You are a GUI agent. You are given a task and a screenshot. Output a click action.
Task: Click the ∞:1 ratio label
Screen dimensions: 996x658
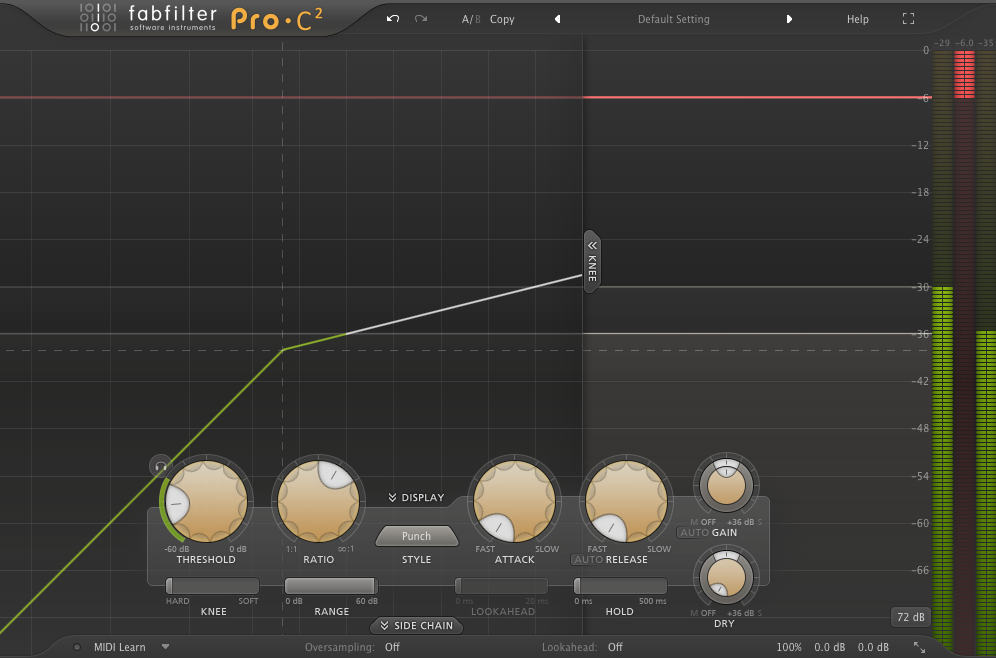(346, 549)
